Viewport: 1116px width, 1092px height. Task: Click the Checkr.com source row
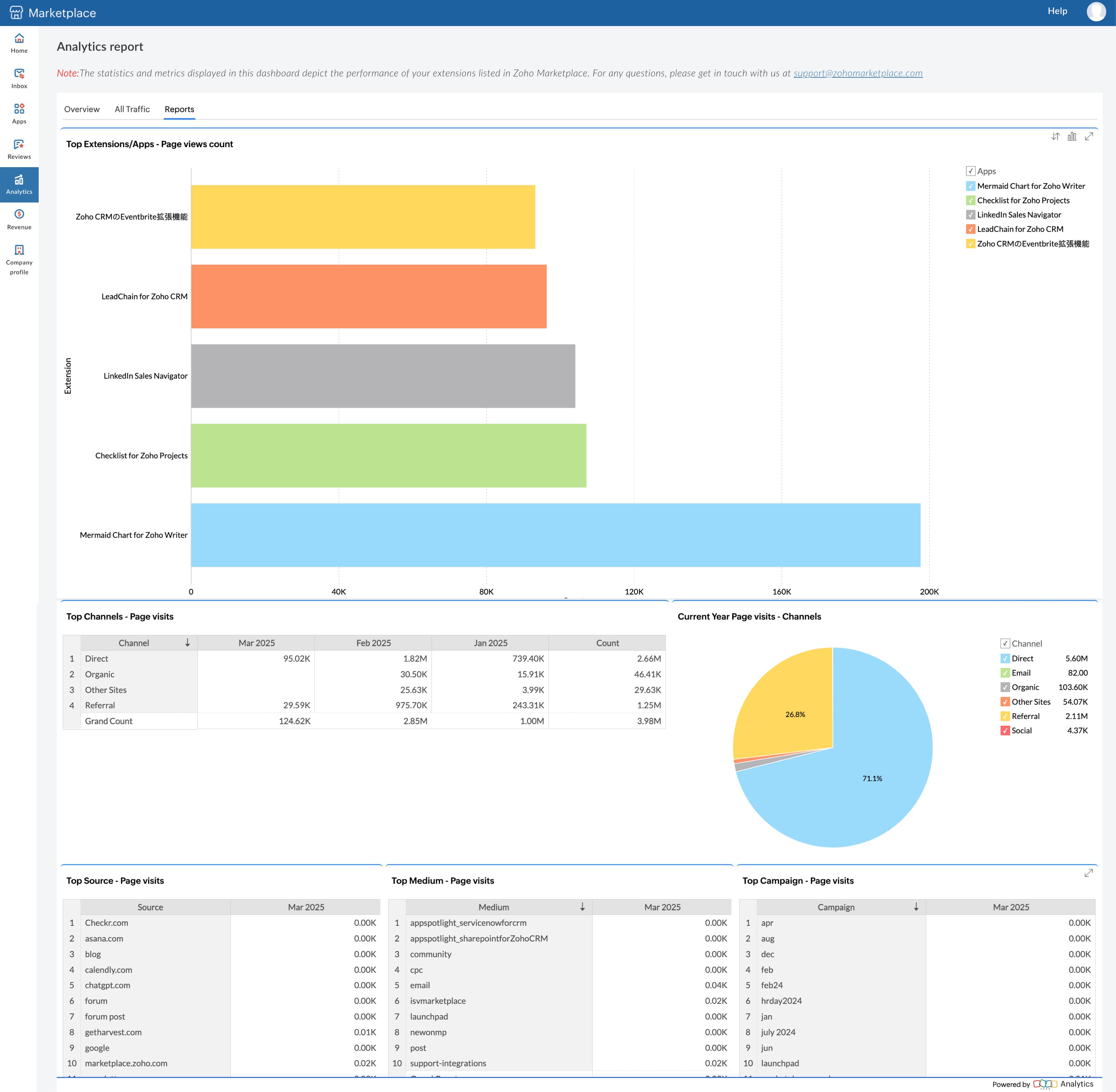(x=222, y=923)
